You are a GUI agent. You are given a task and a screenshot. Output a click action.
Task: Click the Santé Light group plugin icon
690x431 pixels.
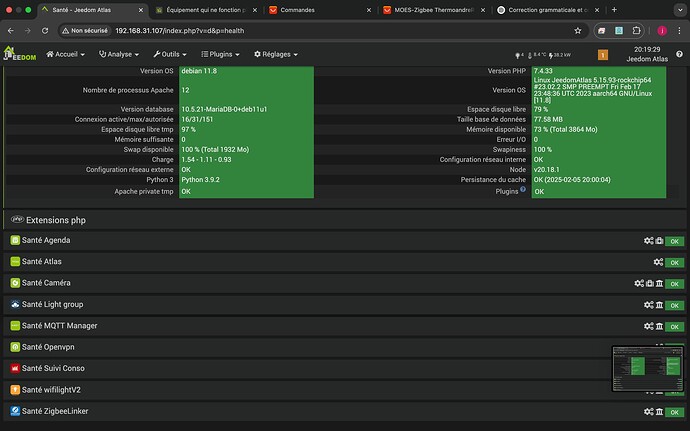[15, 304]
